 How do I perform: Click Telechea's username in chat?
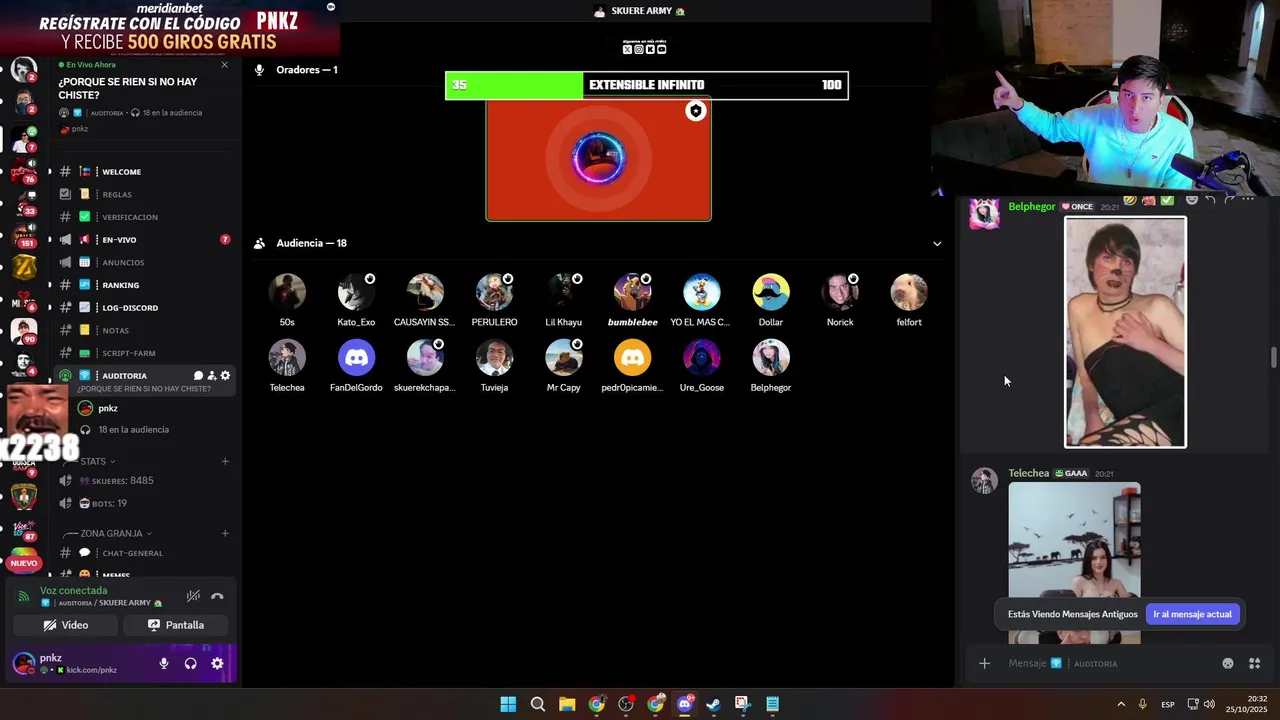pyautogui.click(x=1028, y=473)
